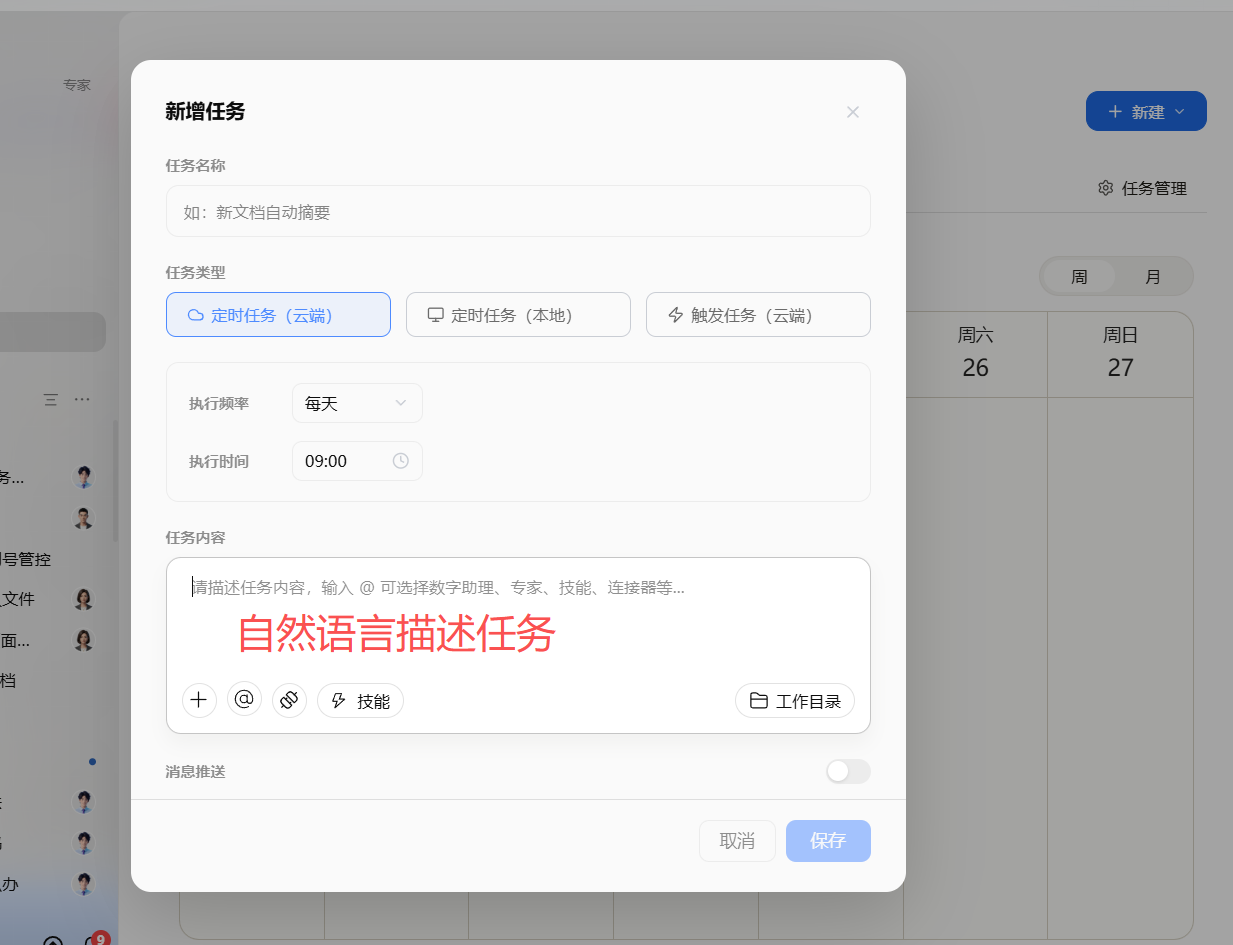Click the plus icon under task content
Image resolution: width=1233 pixels, height=945 pixels.
click(199, 700)
